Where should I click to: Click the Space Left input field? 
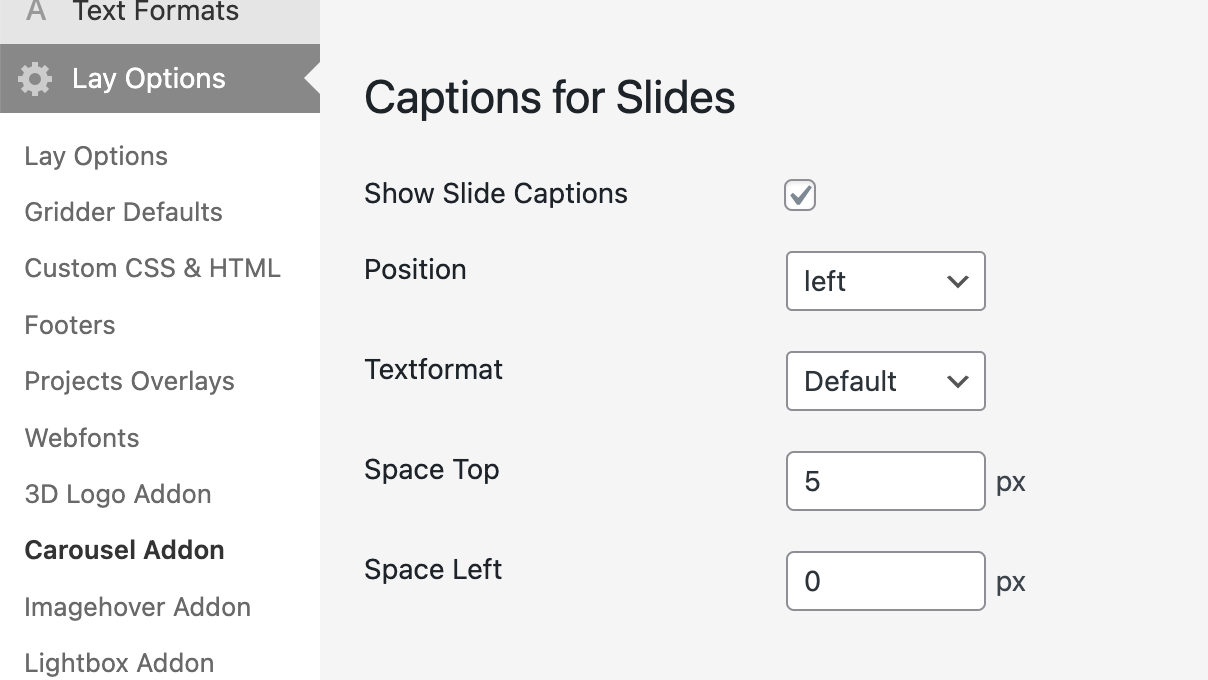pyautogui.click(x=885, y=581)
